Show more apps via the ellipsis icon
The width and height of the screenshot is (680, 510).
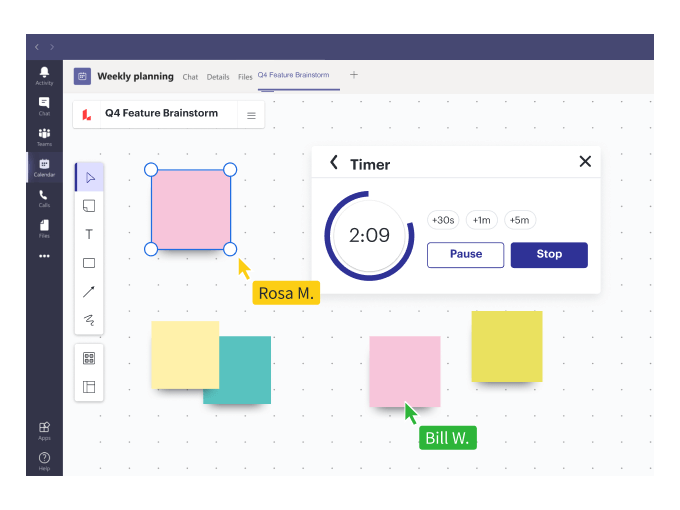[44, 256]
